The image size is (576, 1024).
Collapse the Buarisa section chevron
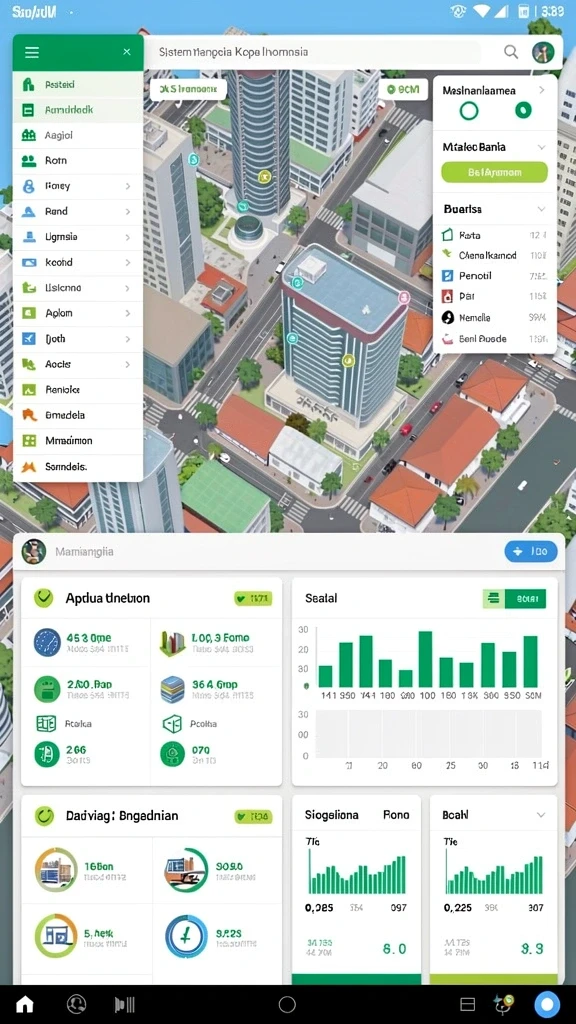point(541,210)
